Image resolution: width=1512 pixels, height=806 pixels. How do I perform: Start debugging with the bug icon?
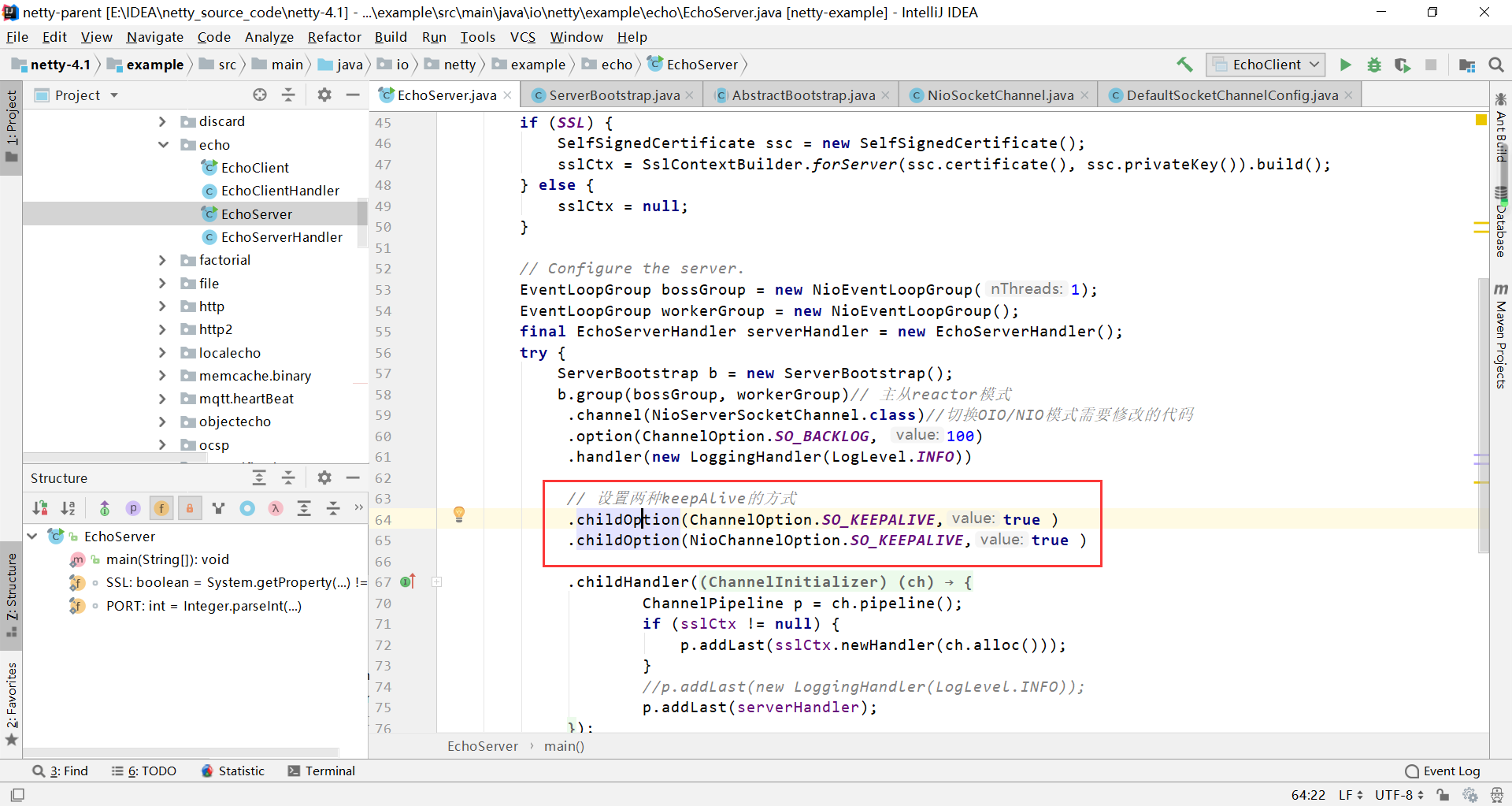(1374, 65)
